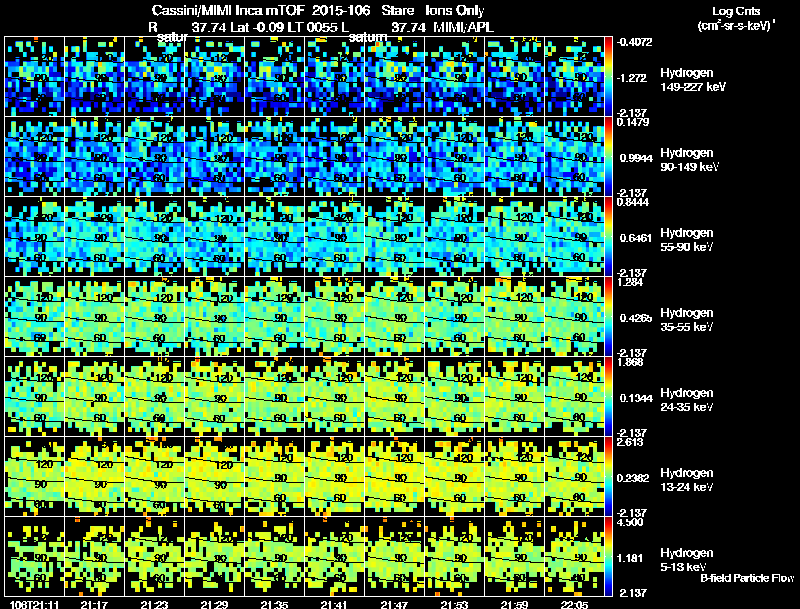The image size is (800, 609).
Task: Click the '0.8444' scale value
Action: pyautogui.click(x=633, y=202)
